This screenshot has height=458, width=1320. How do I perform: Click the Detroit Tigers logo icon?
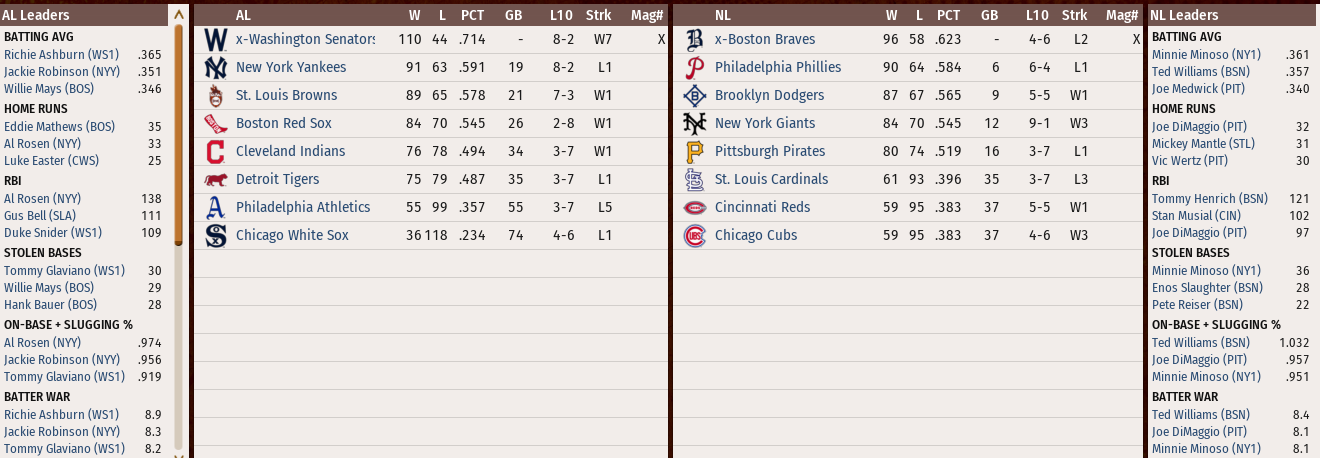(x=215, y=180)
